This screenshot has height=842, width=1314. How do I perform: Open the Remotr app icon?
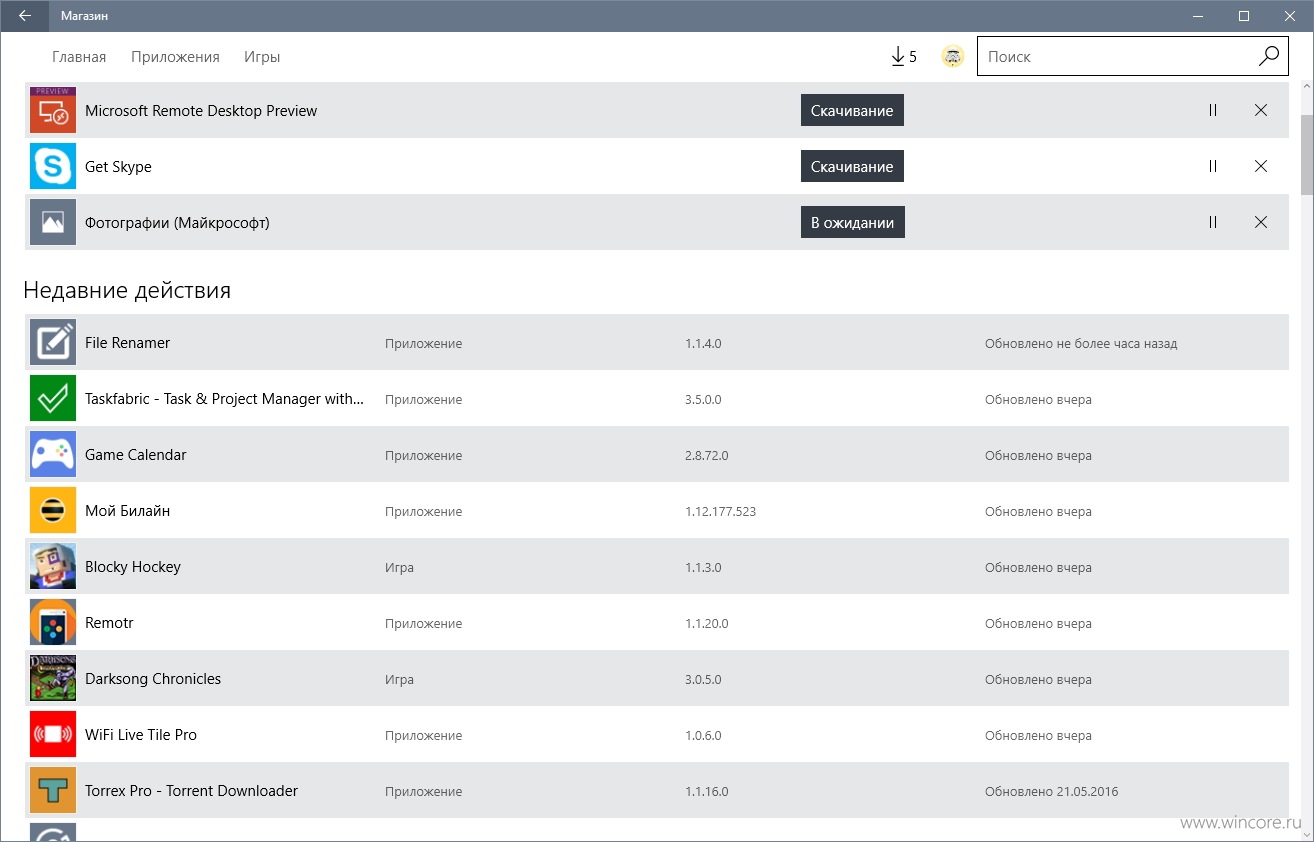[53, 622]
